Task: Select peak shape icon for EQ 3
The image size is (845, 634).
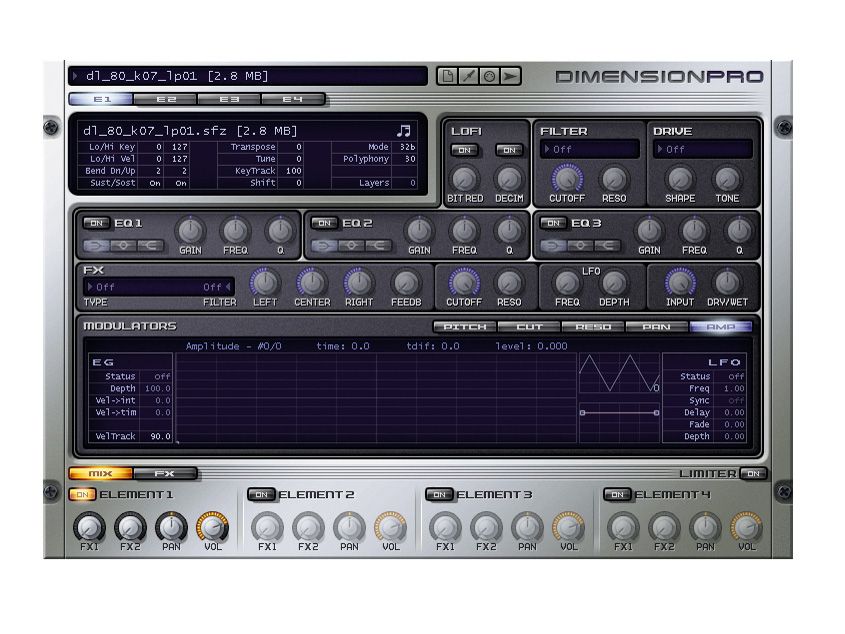Action: pyautogui.click(x=580, y=246)
